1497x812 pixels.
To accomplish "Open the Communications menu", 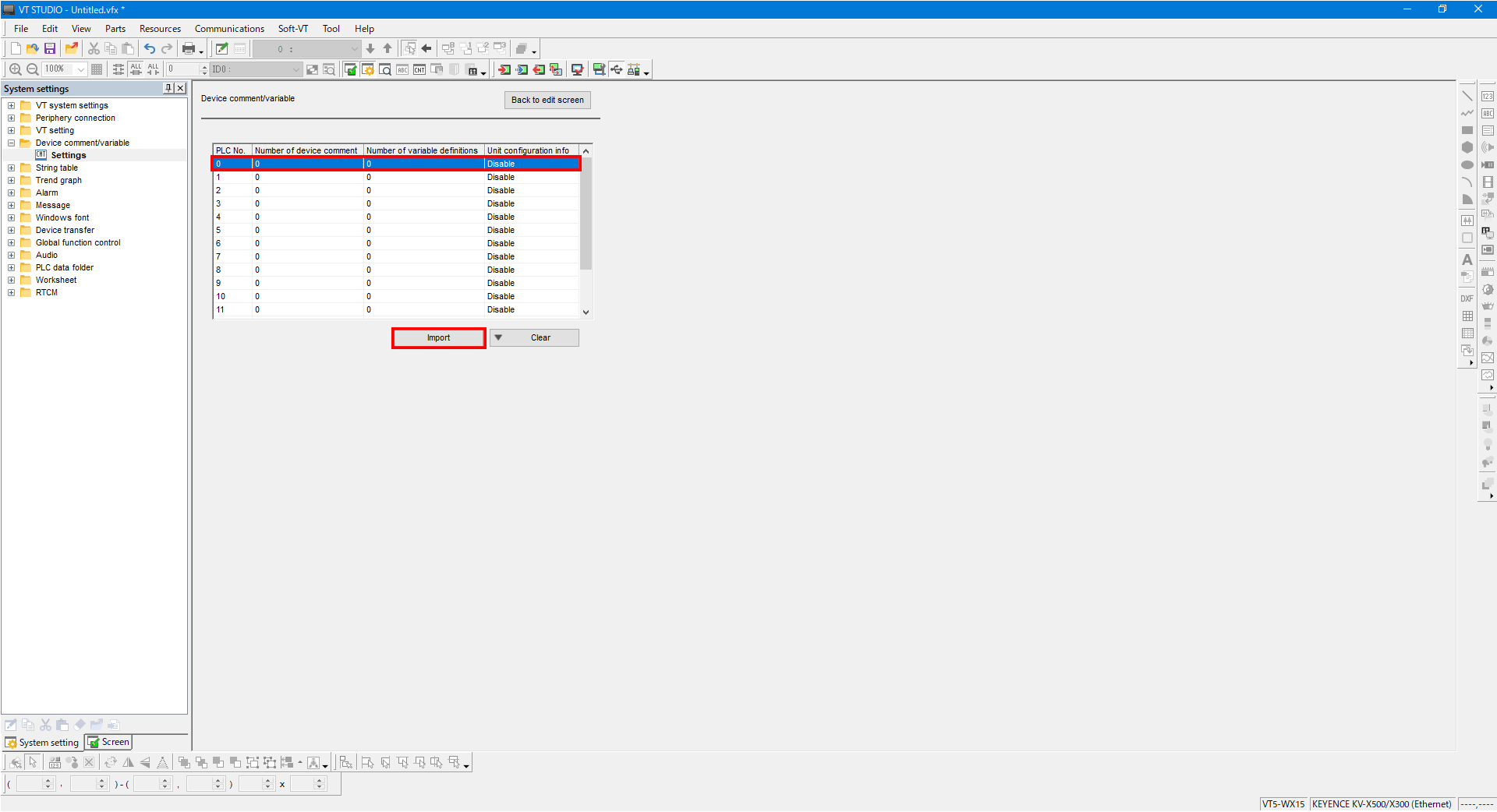I will pyautogui.click(x=229, y=29).
